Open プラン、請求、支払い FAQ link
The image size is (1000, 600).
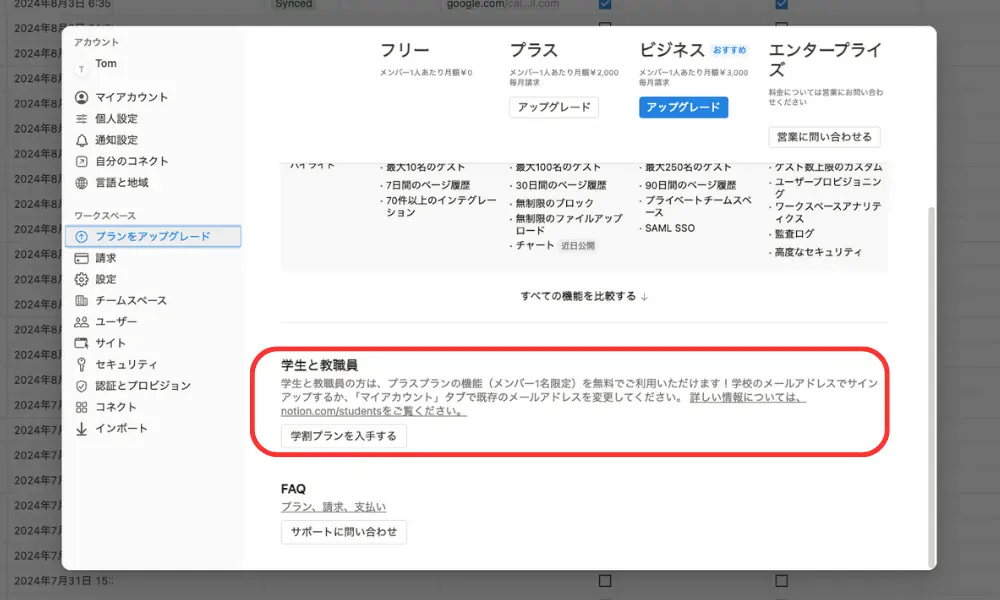point(333,507)
